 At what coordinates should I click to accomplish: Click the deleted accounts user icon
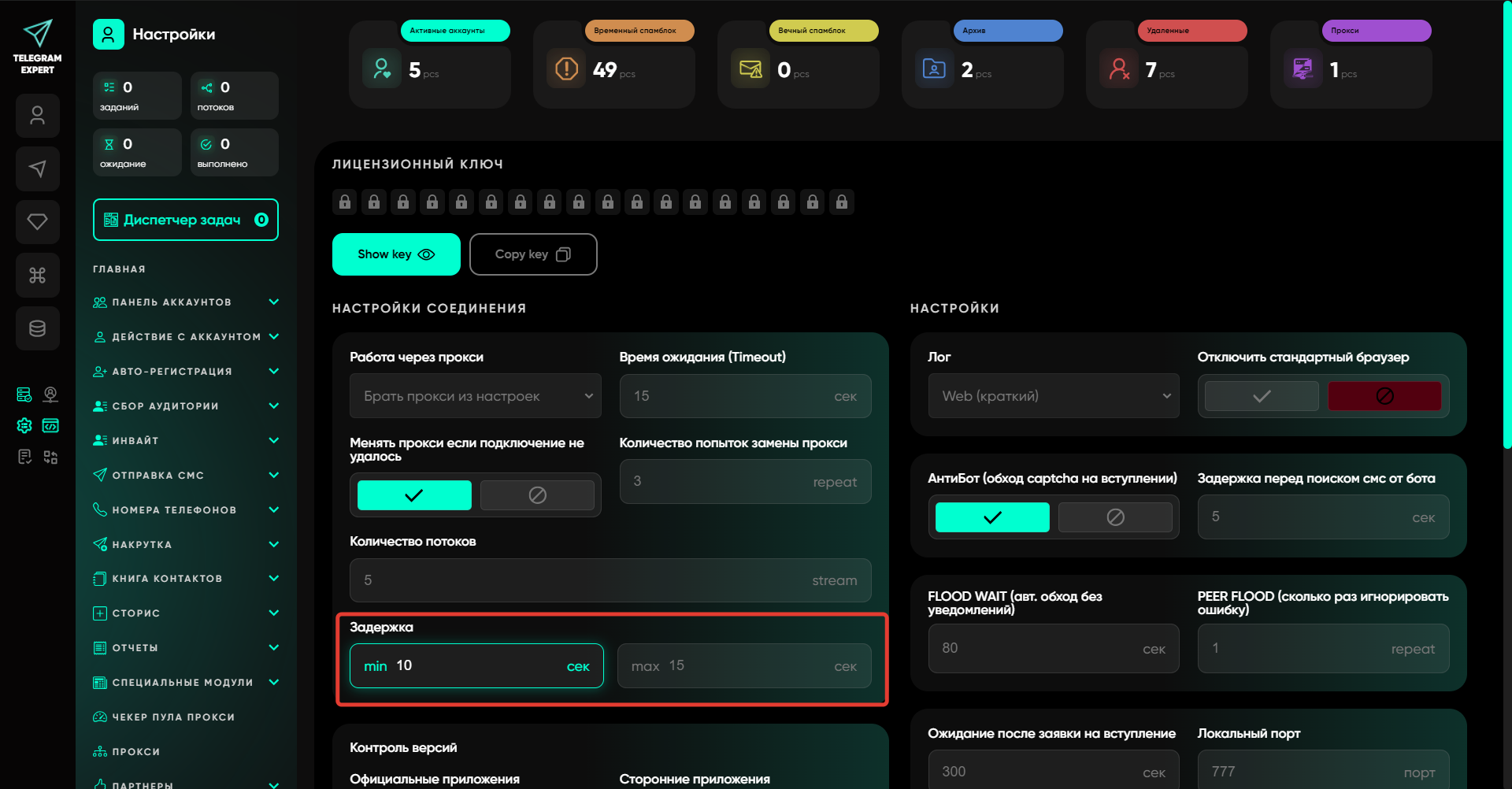coord(1119,69)
